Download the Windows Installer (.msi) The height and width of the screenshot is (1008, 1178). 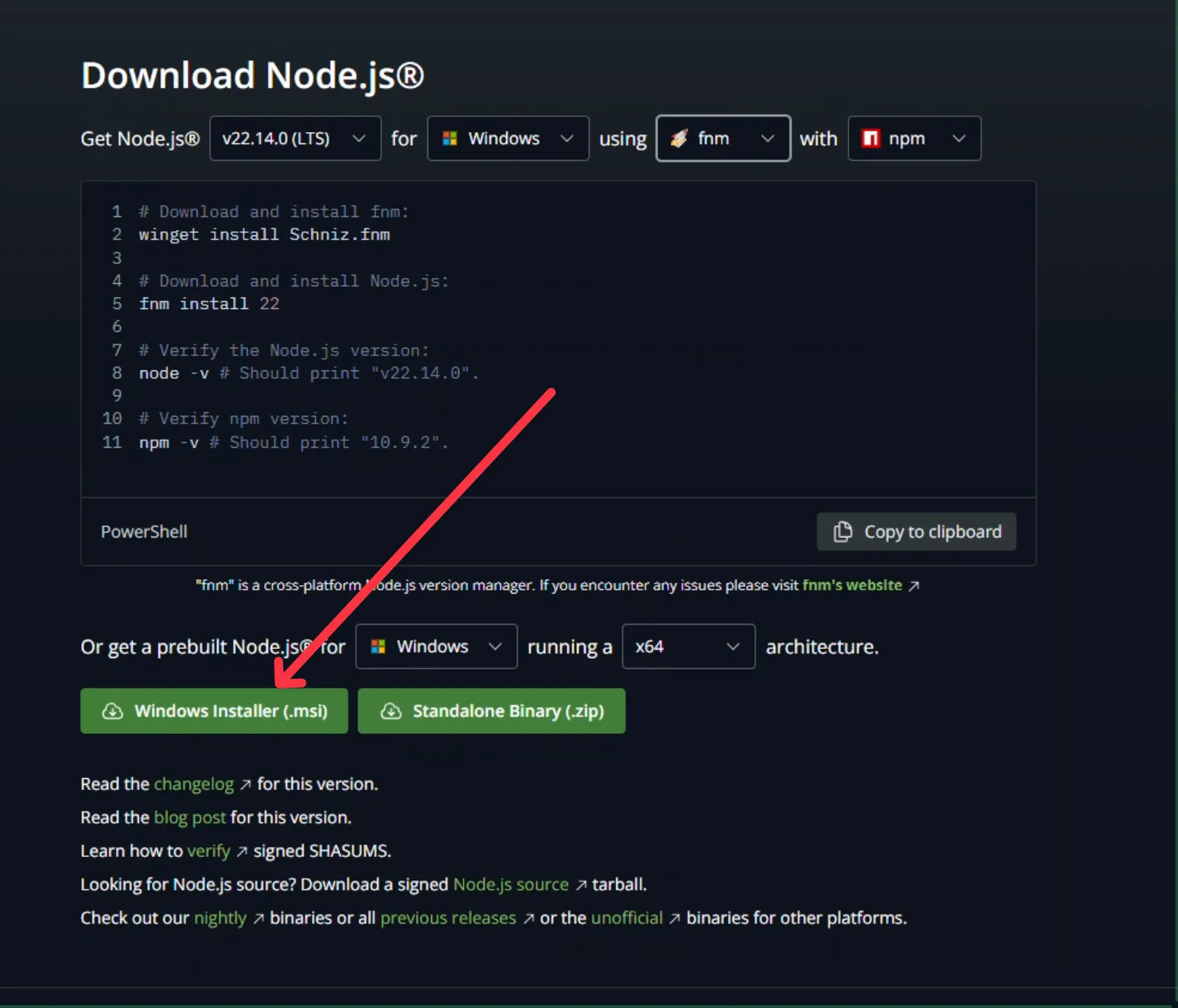tap(214, 710)
